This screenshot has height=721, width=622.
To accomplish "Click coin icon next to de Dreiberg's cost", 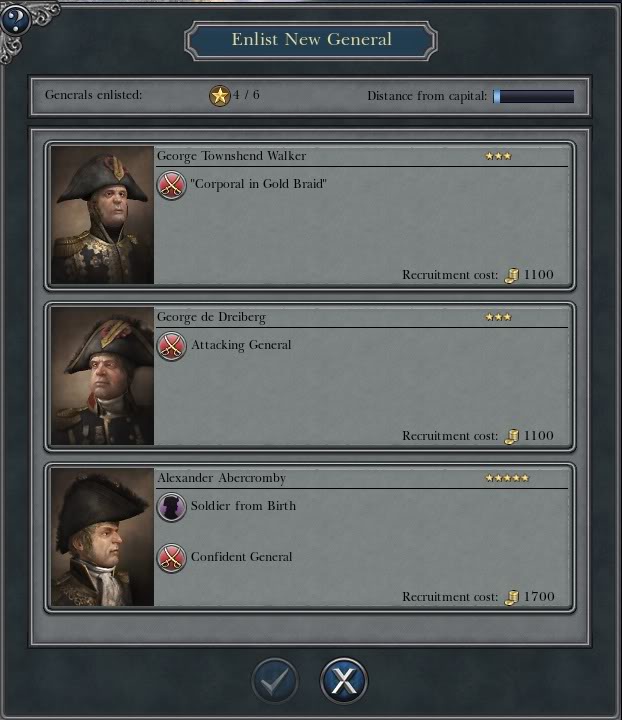I will [x=512, y=436].
